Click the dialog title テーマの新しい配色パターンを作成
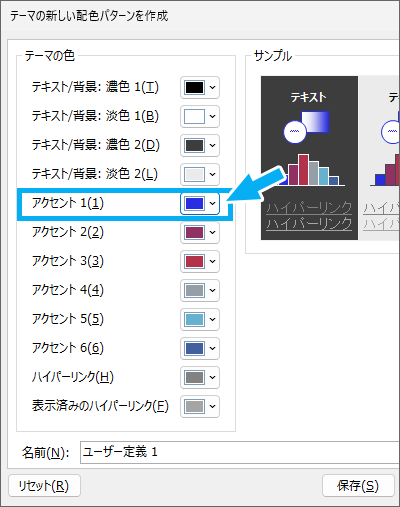The image size is (400, 507). [89, 16]
